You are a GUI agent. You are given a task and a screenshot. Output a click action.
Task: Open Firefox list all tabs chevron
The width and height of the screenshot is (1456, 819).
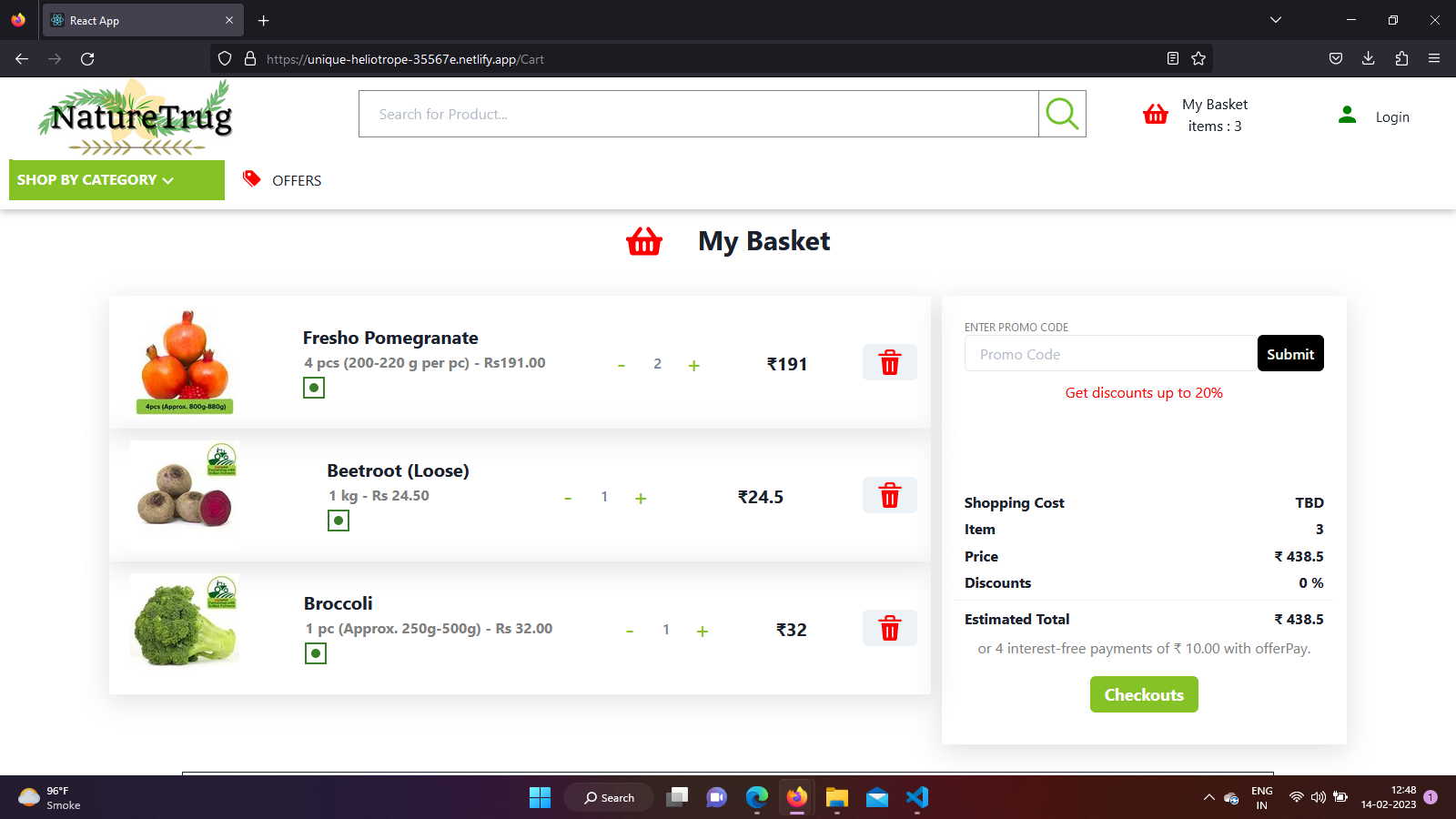click(1276, 20)
